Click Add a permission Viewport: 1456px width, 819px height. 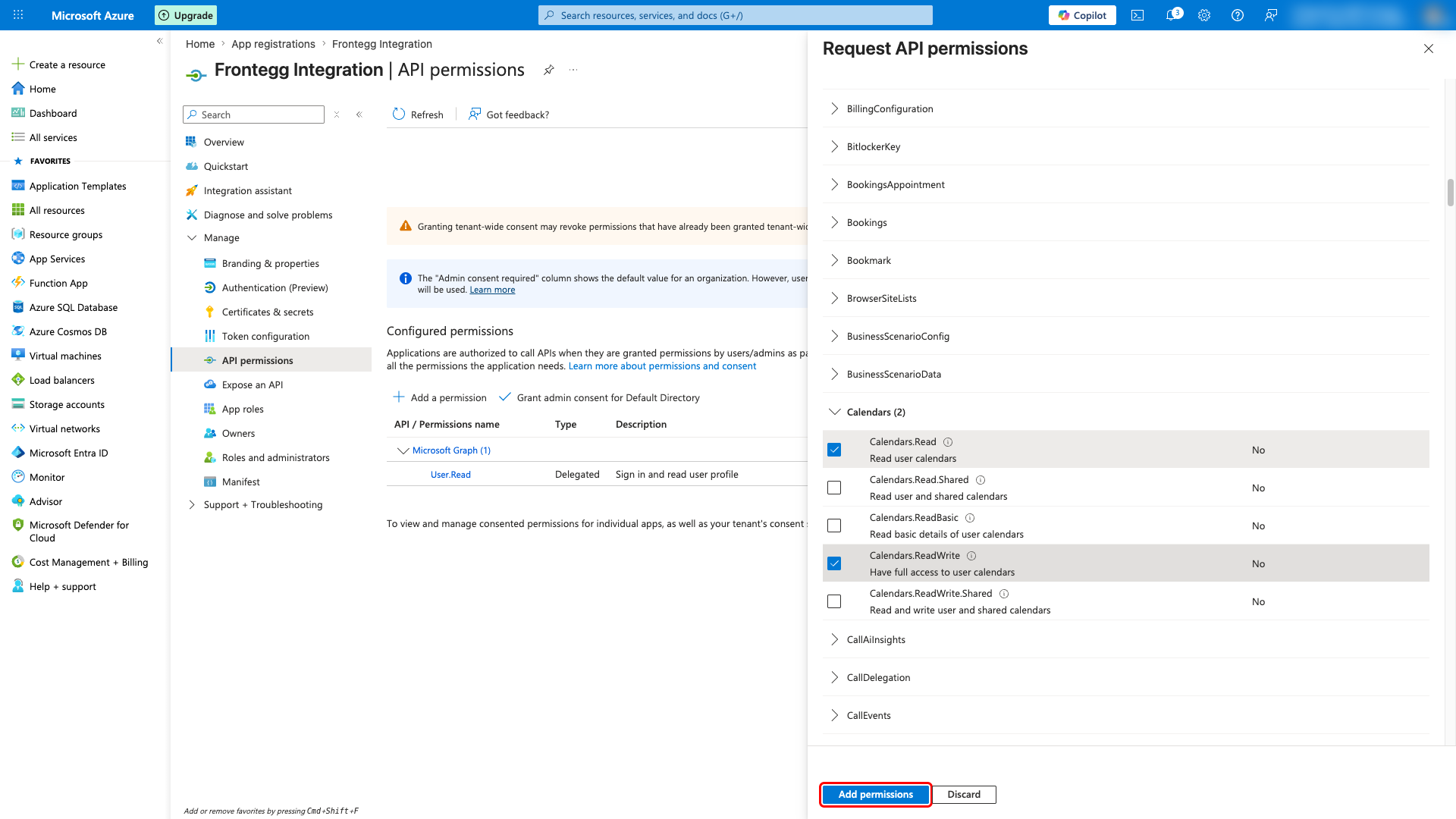(x=440, y=397)
